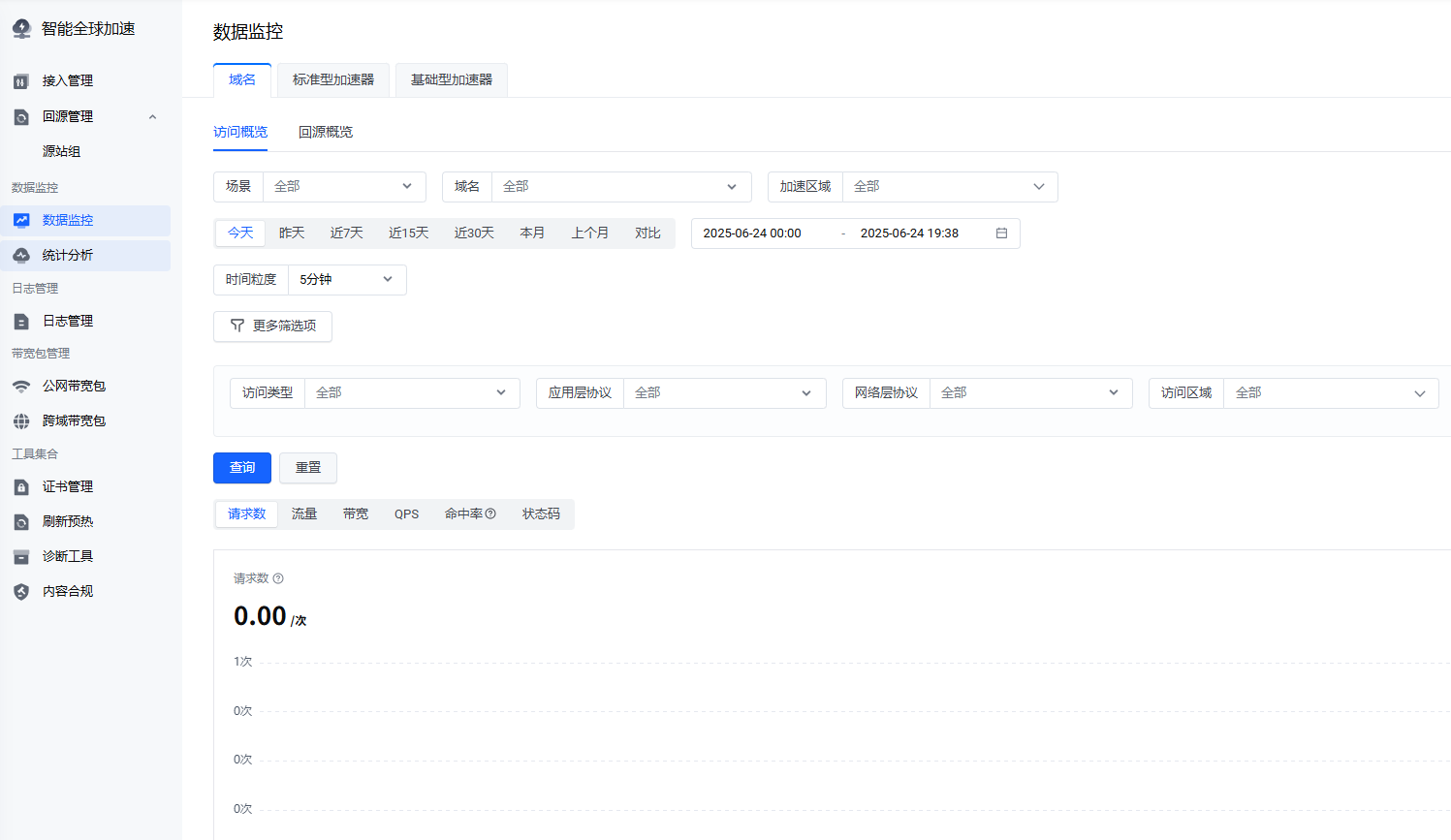Screen dimensions: 1451x840
Task: Open the 时间粒度 granularity dropdown
Action: click(347, 279)
